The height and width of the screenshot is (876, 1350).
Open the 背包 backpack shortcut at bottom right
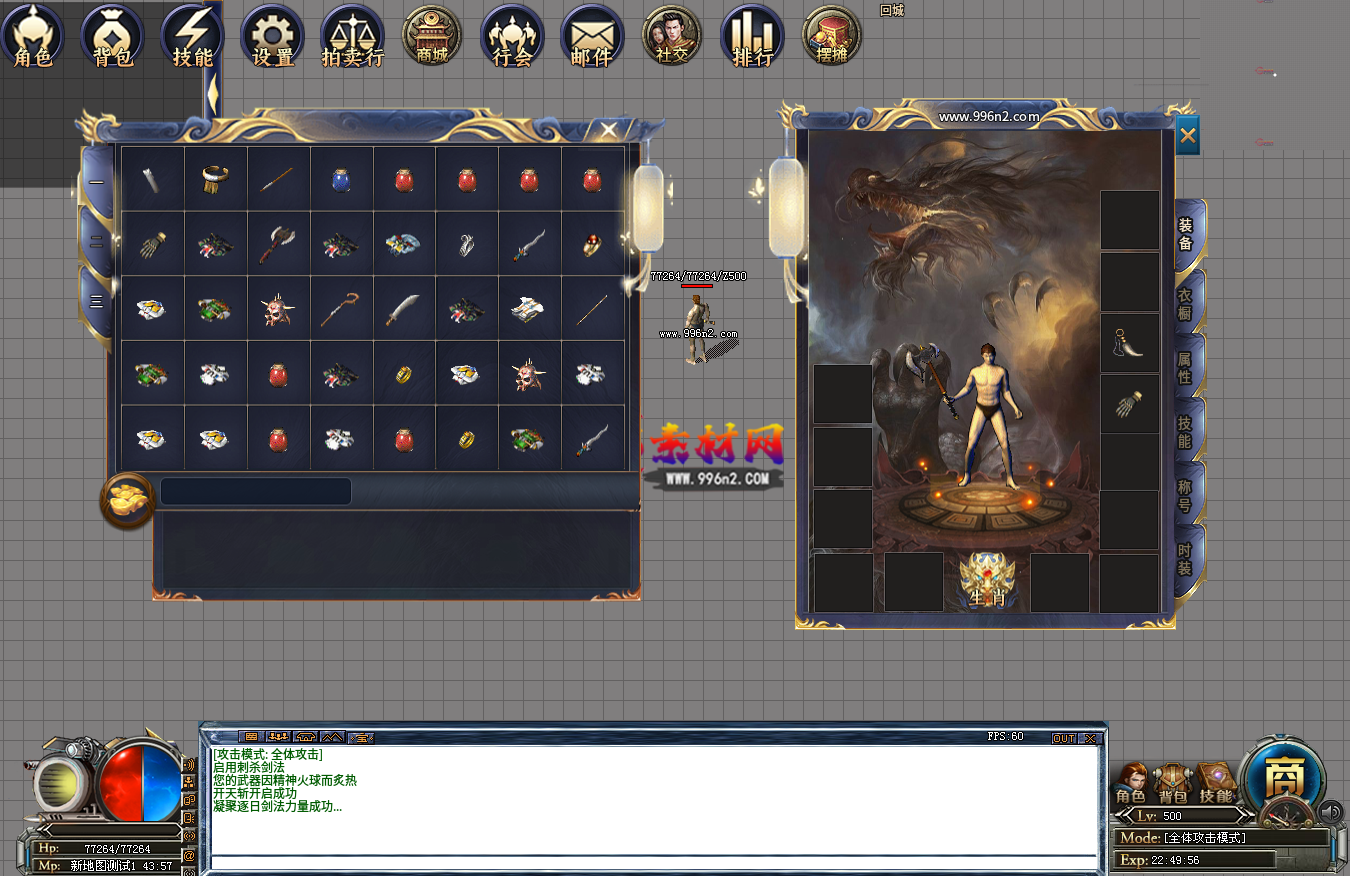pos(1173,783)
